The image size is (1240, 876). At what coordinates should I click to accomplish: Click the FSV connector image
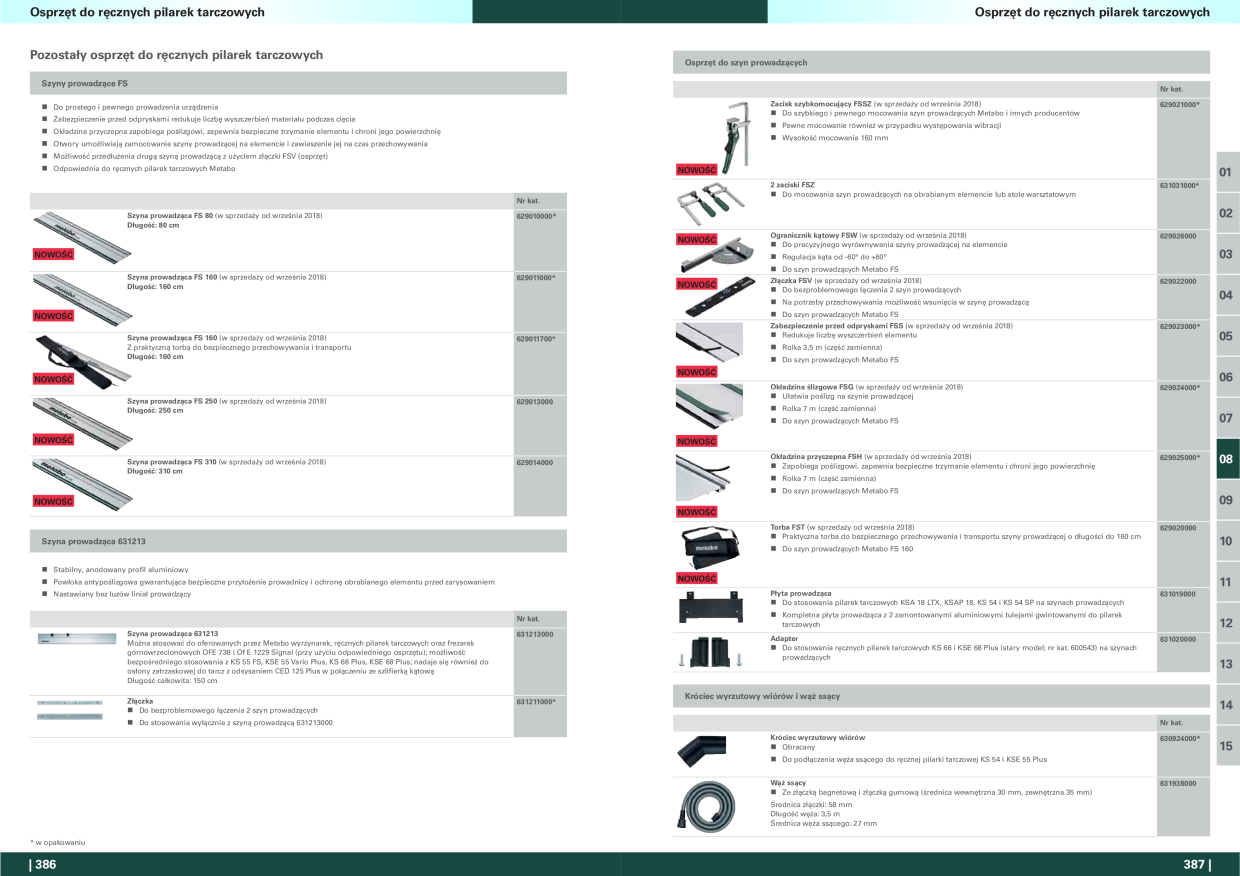(720, 299)
